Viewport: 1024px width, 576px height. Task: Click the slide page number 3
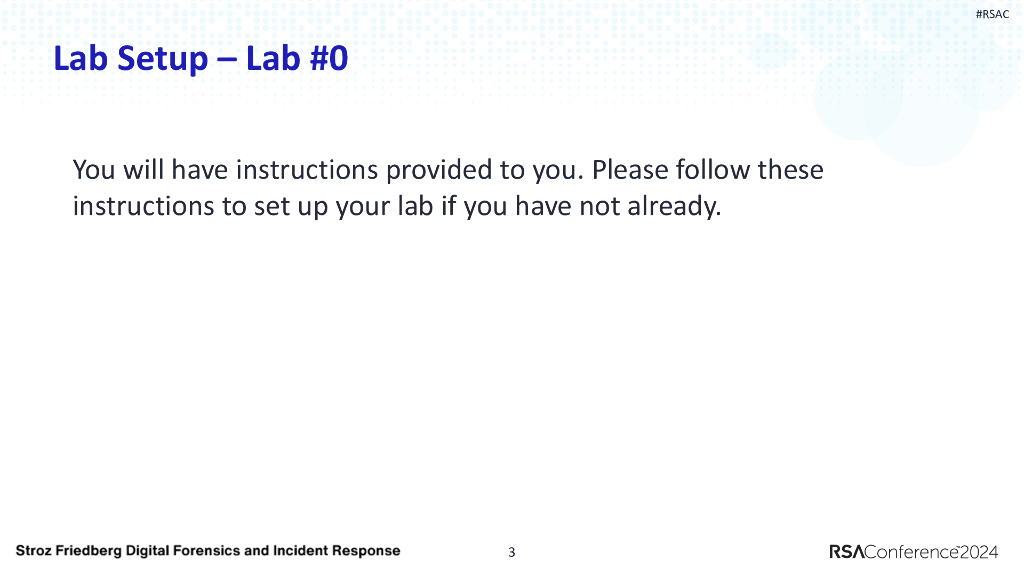tap(511, 552)
